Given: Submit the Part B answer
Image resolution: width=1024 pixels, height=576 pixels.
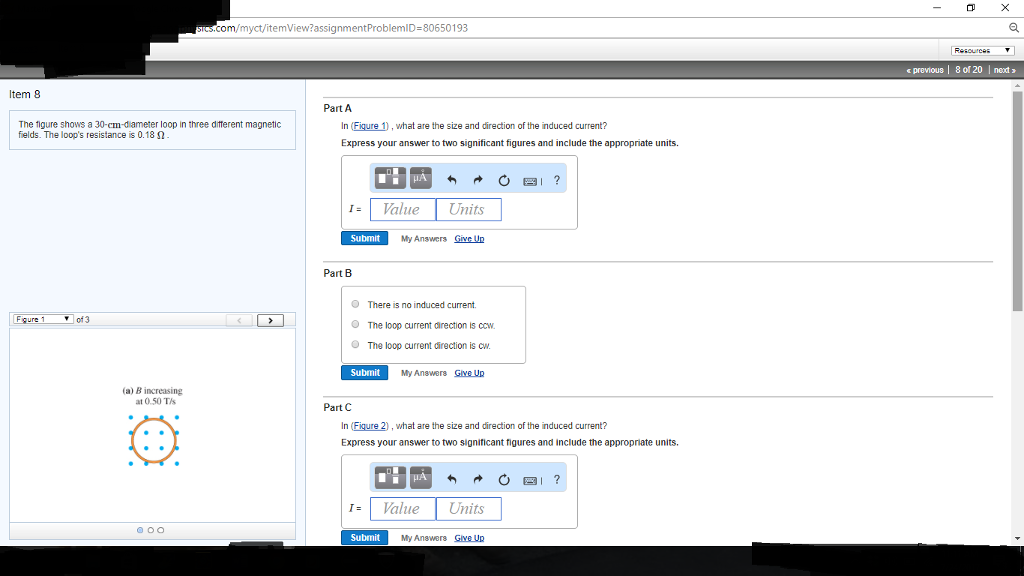Looking at the screenshot, I should click(x=364, y=372).
